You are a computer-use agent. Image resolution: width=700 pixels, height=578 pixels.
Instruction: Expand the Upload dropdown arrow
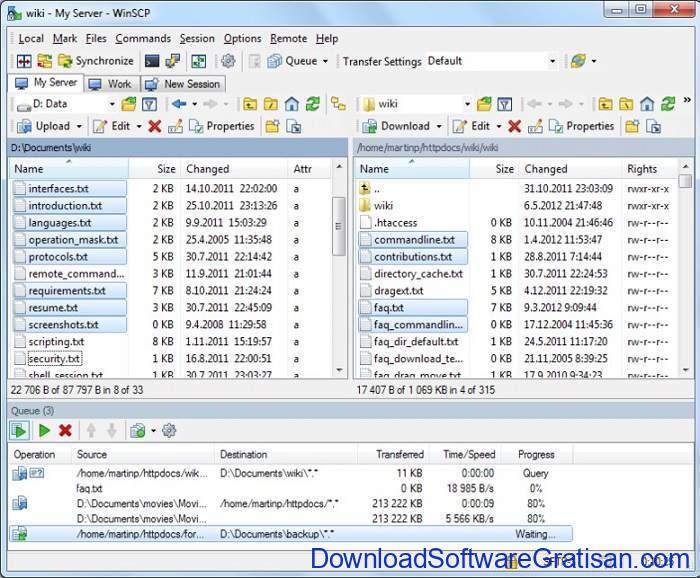(79, 127)
